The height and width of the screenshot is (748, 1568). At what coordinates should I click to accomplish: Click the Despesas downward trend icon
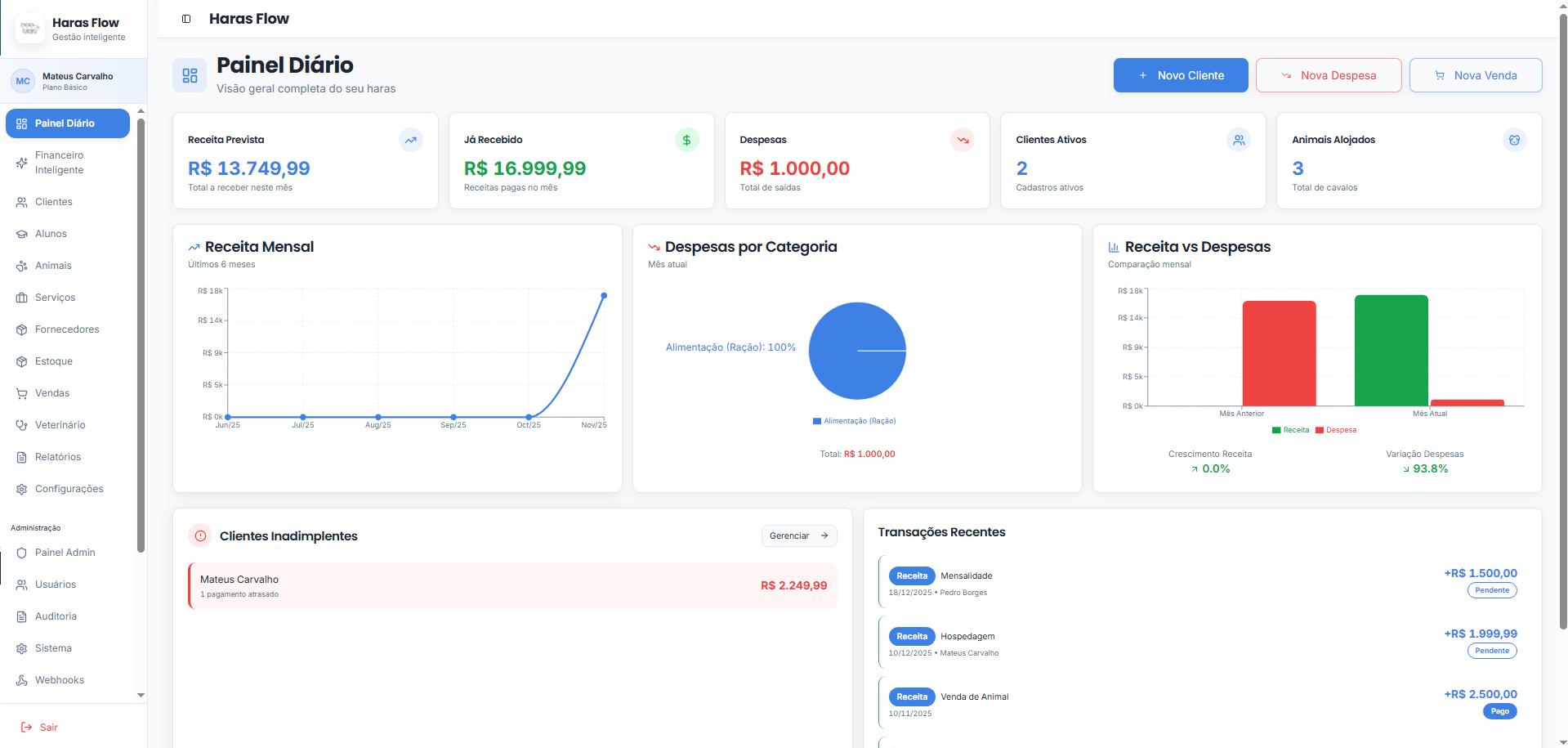(x=963, y=140)
